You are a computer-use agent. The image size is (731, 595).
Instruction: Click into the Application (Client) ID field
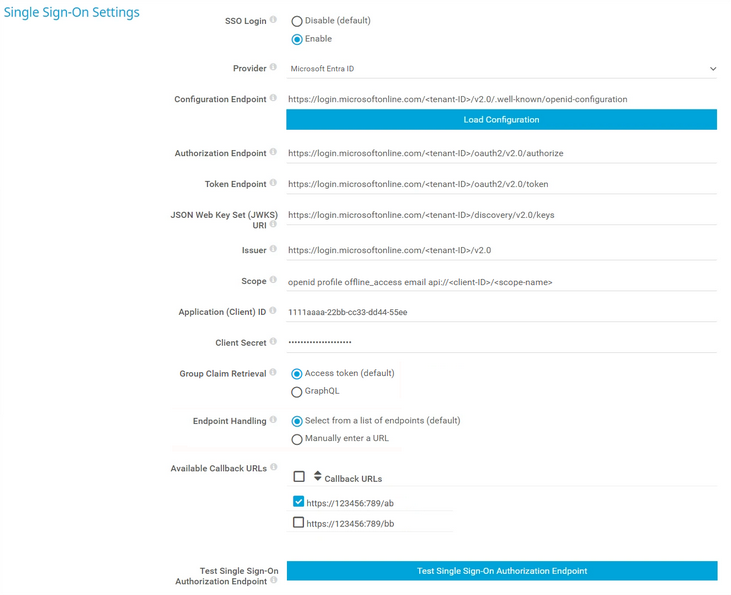502,312
